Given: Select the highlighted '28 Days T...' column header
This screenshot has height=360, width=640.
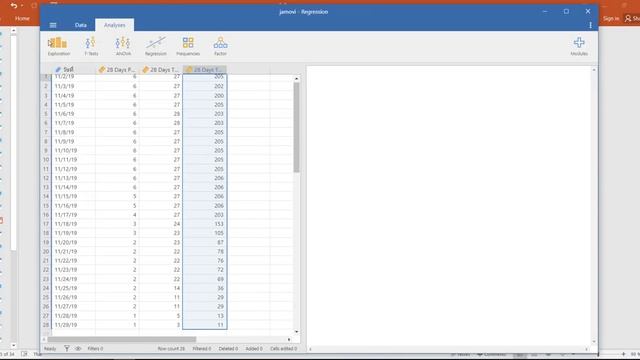Looking at the screenshot, I should point(204,69).
